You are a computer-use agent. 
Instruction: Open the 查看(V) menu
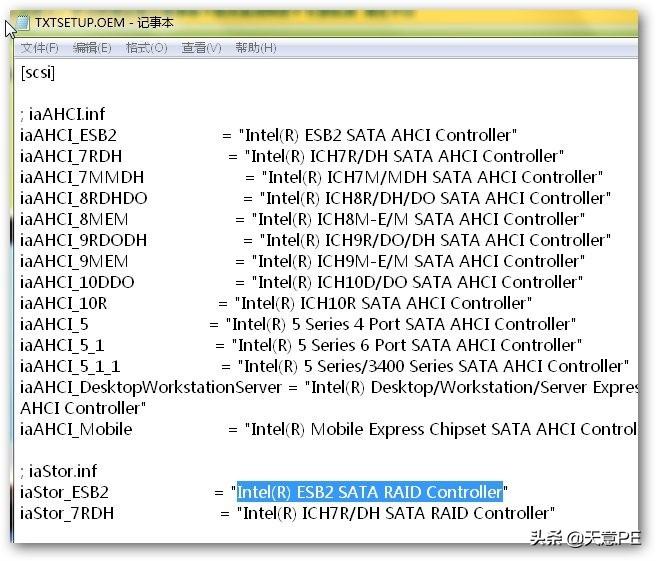[201, 48]
